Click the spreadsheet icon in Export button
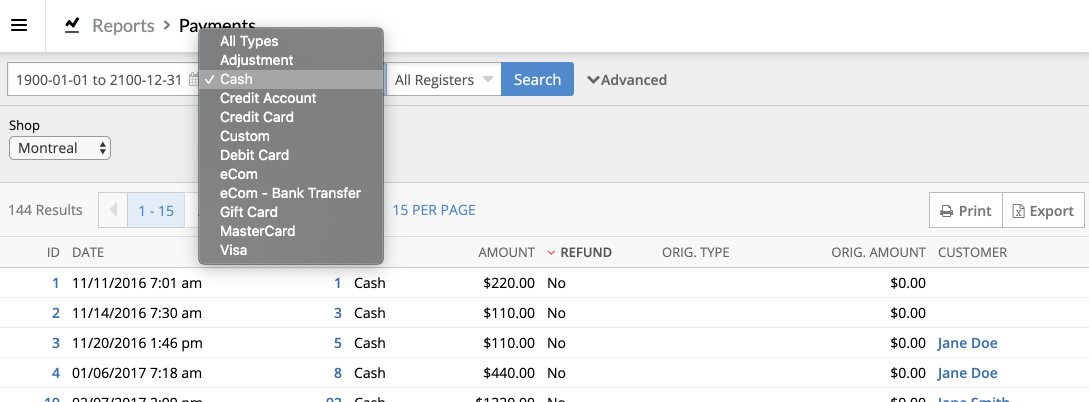 click(x=1018, y=211)
